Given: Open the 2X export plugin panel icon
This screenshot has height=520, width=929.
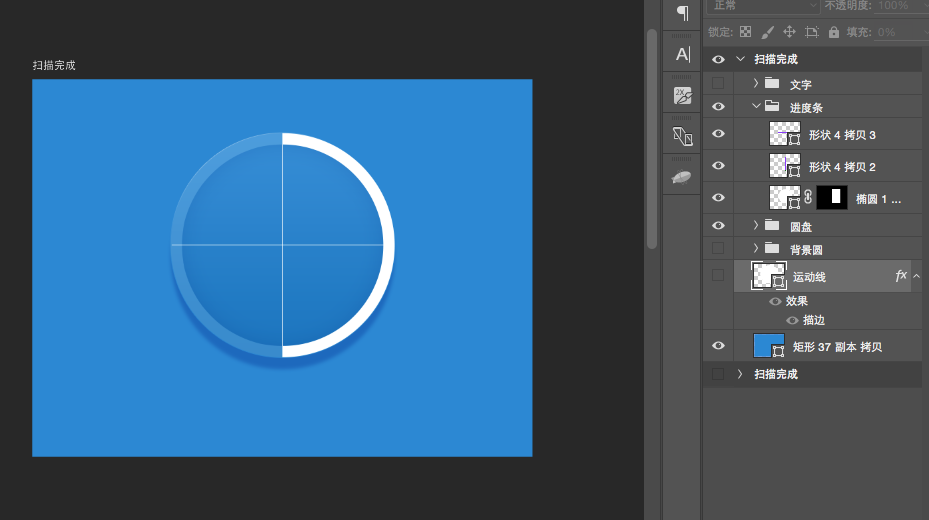Looking at the screenshot, I should [683, 95].
